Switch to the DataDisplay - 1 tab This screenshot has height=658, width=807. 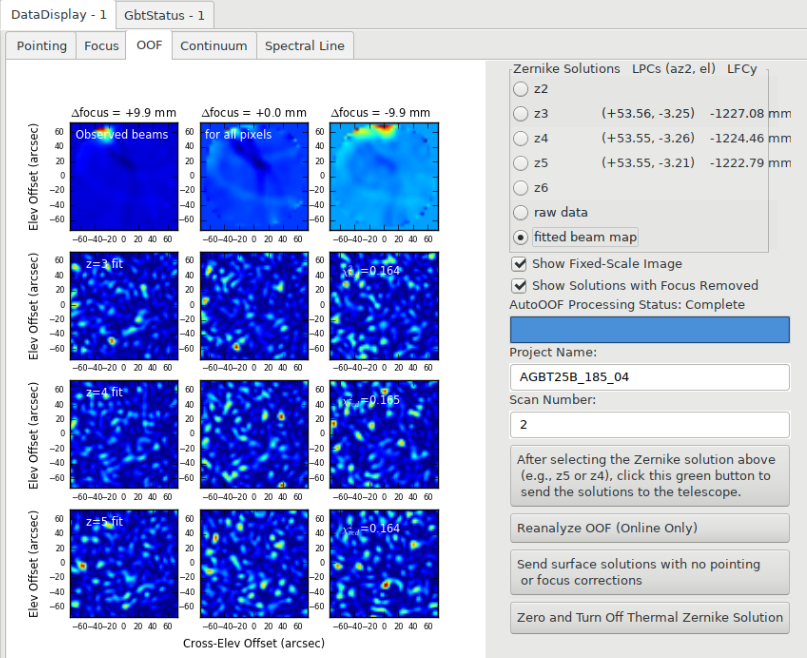(58, 14)
